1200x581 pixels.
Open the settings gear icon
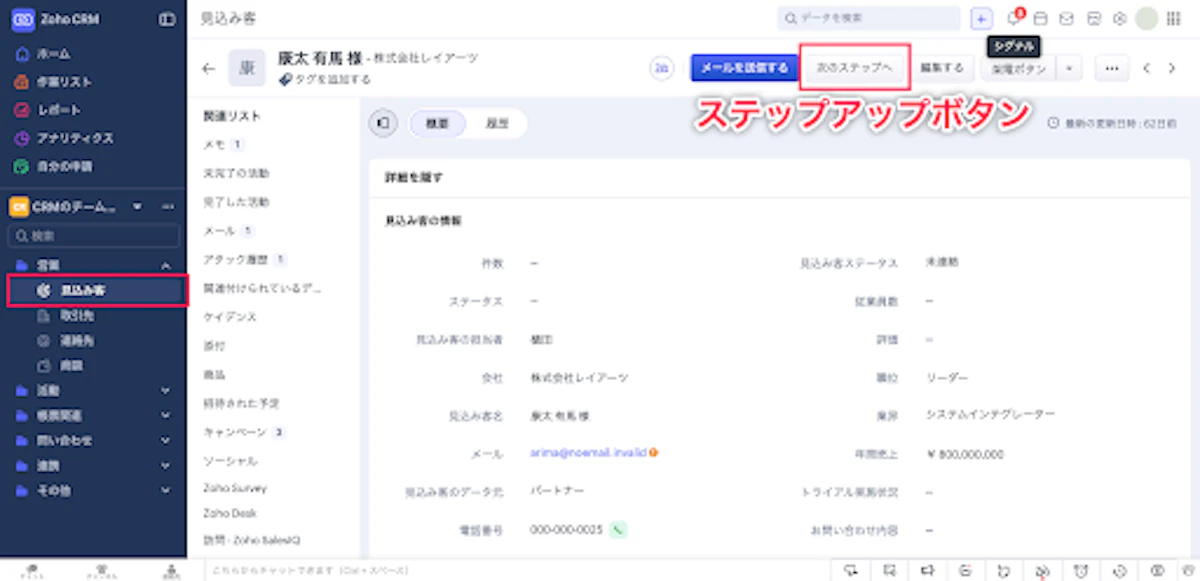tap(1120, 18)
